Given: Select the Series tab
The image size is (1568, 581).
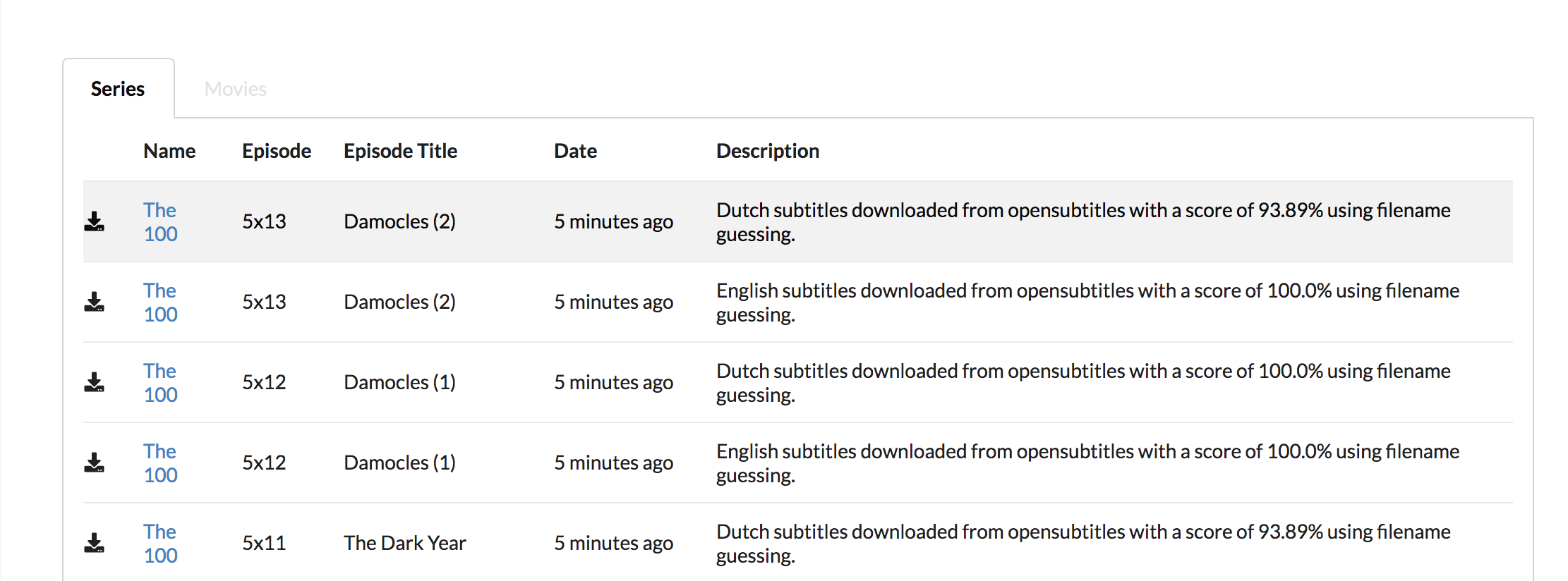Looking at the screenshot, I should pos(117,88).
